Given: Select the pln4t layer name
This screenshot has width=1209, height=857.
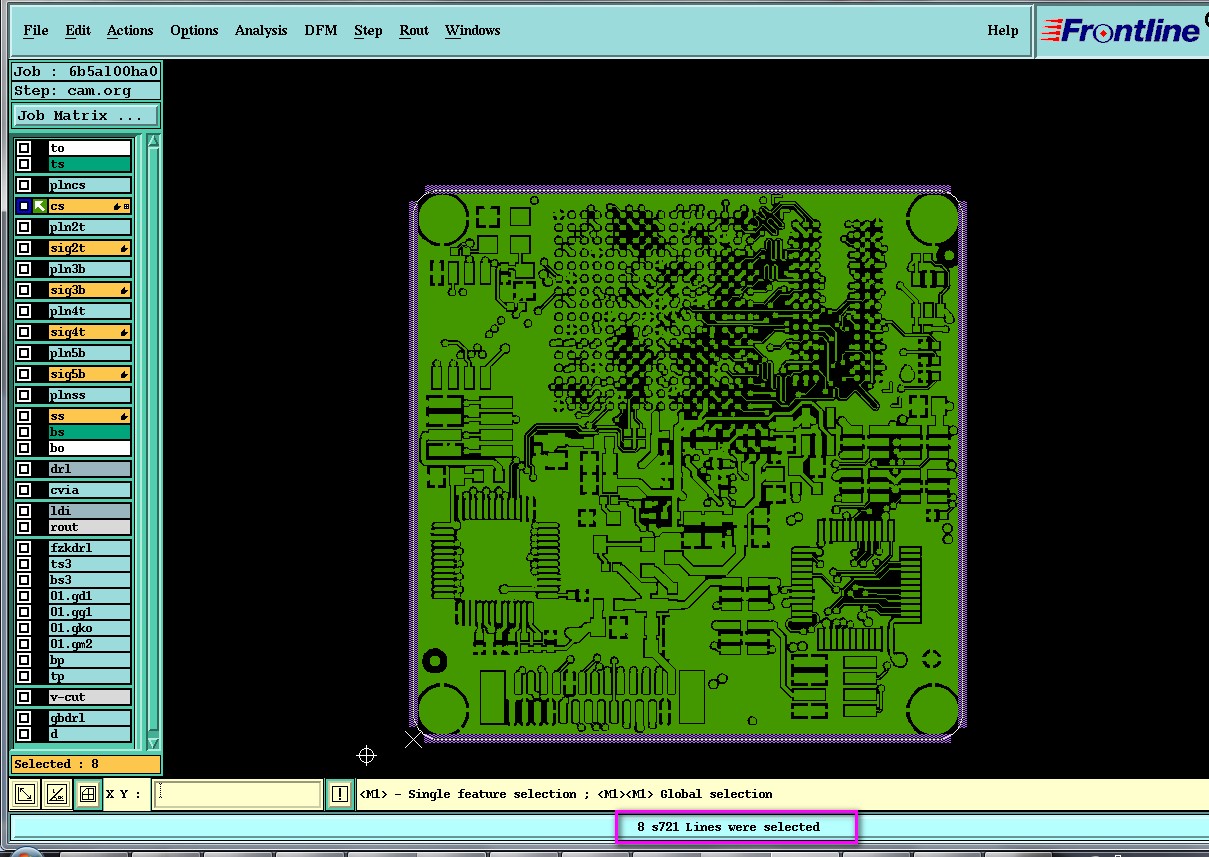Looking at the screenshot, I should pyautogui.click(x=90, y=311).
